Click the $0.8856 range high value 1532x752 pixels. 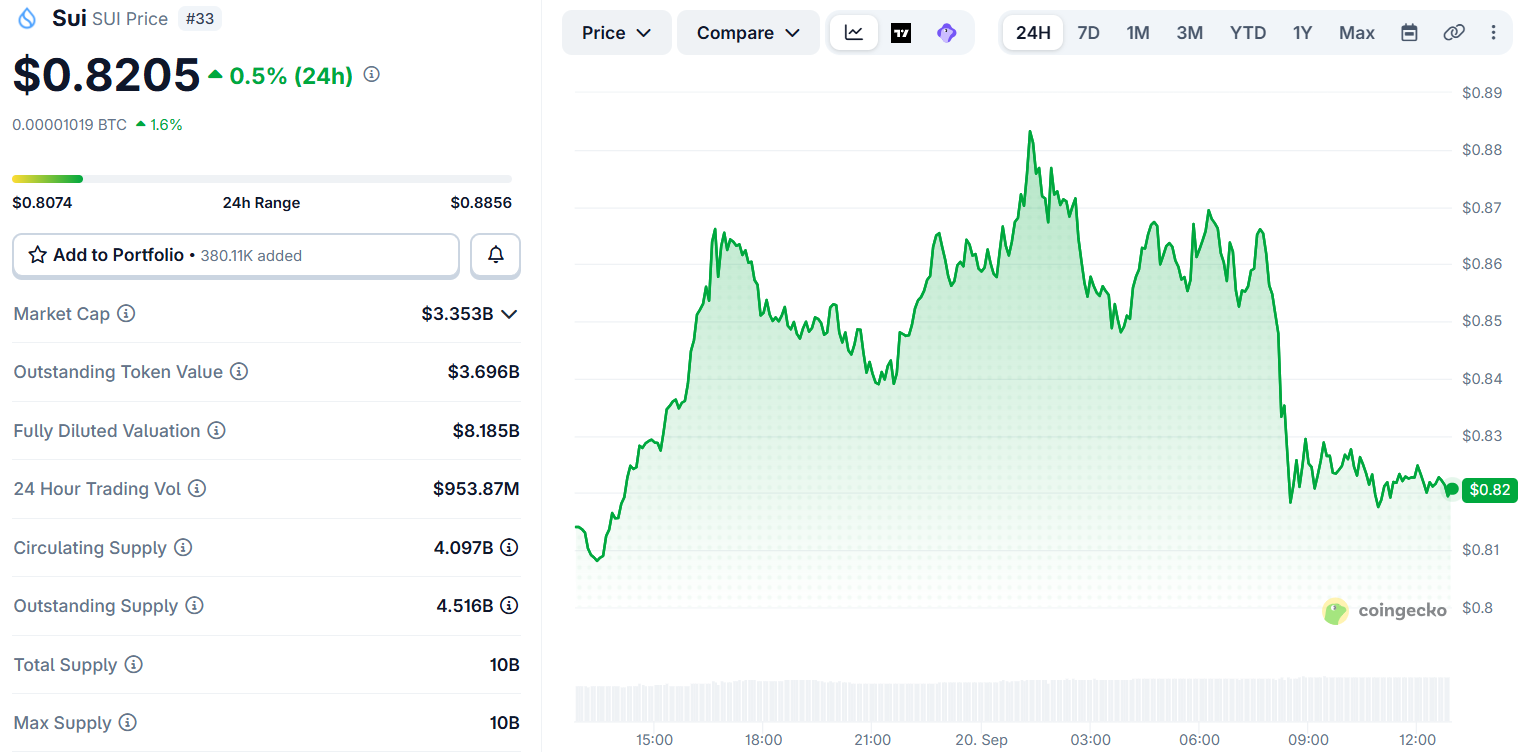(x=481, y=202)
